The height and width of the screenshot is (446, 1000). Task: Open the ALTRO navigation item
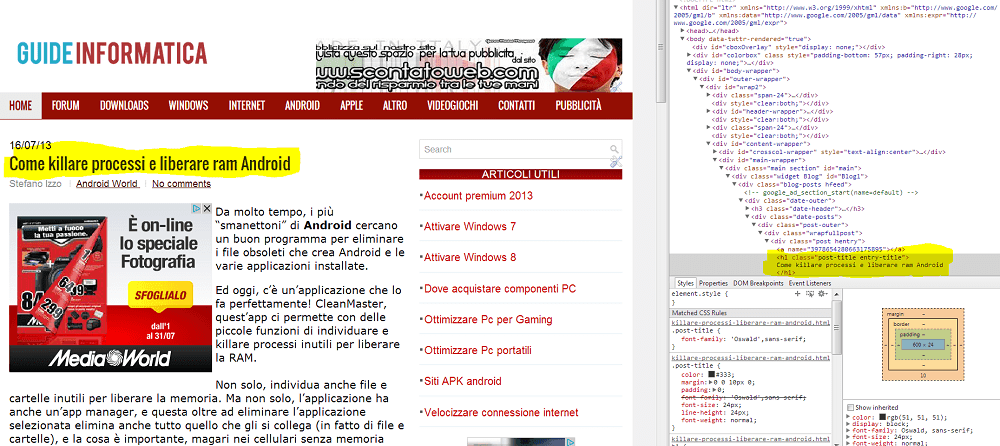pyautogui.click(x=395, y=105)
